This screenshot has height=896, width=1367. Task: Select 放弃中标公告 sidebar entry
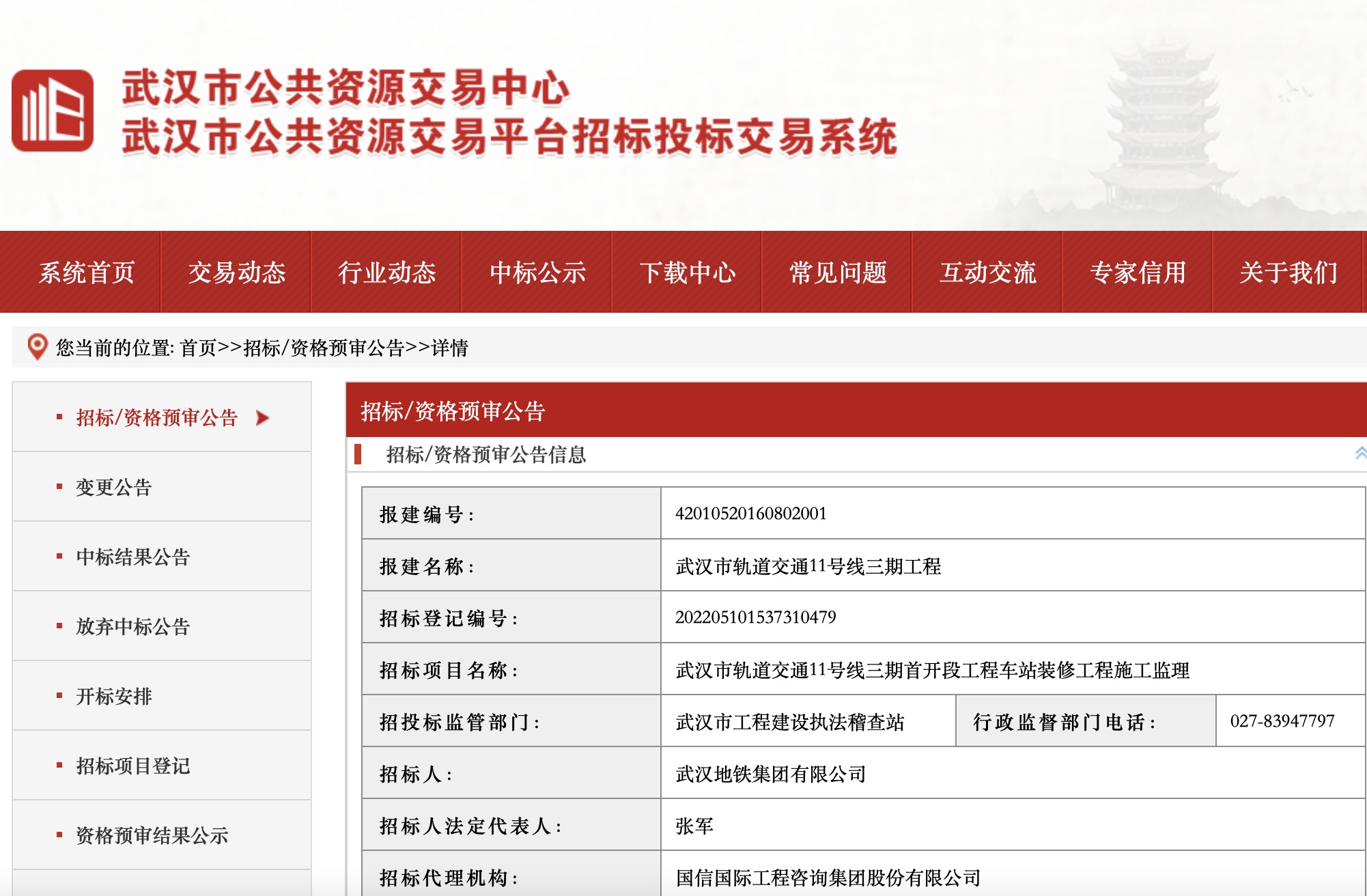coord(132,627)
